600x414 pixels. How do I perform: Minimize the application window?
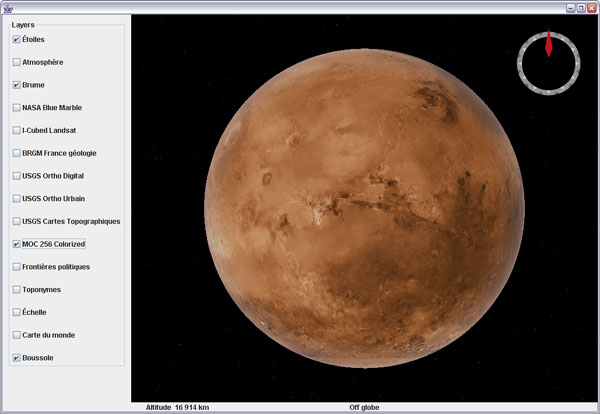571,8
